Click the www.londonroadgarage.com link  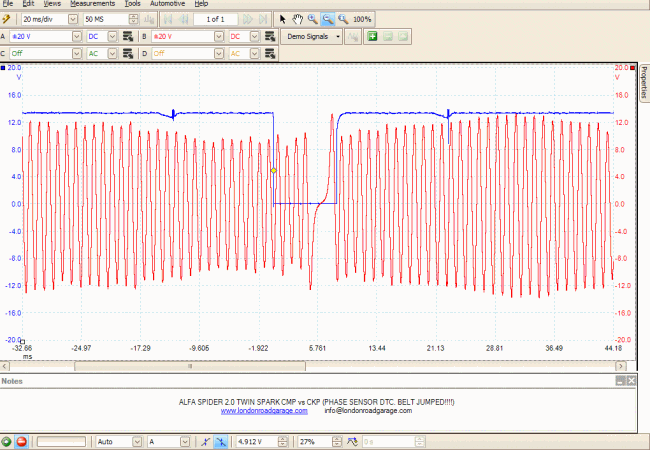click(x=264, y=410)
